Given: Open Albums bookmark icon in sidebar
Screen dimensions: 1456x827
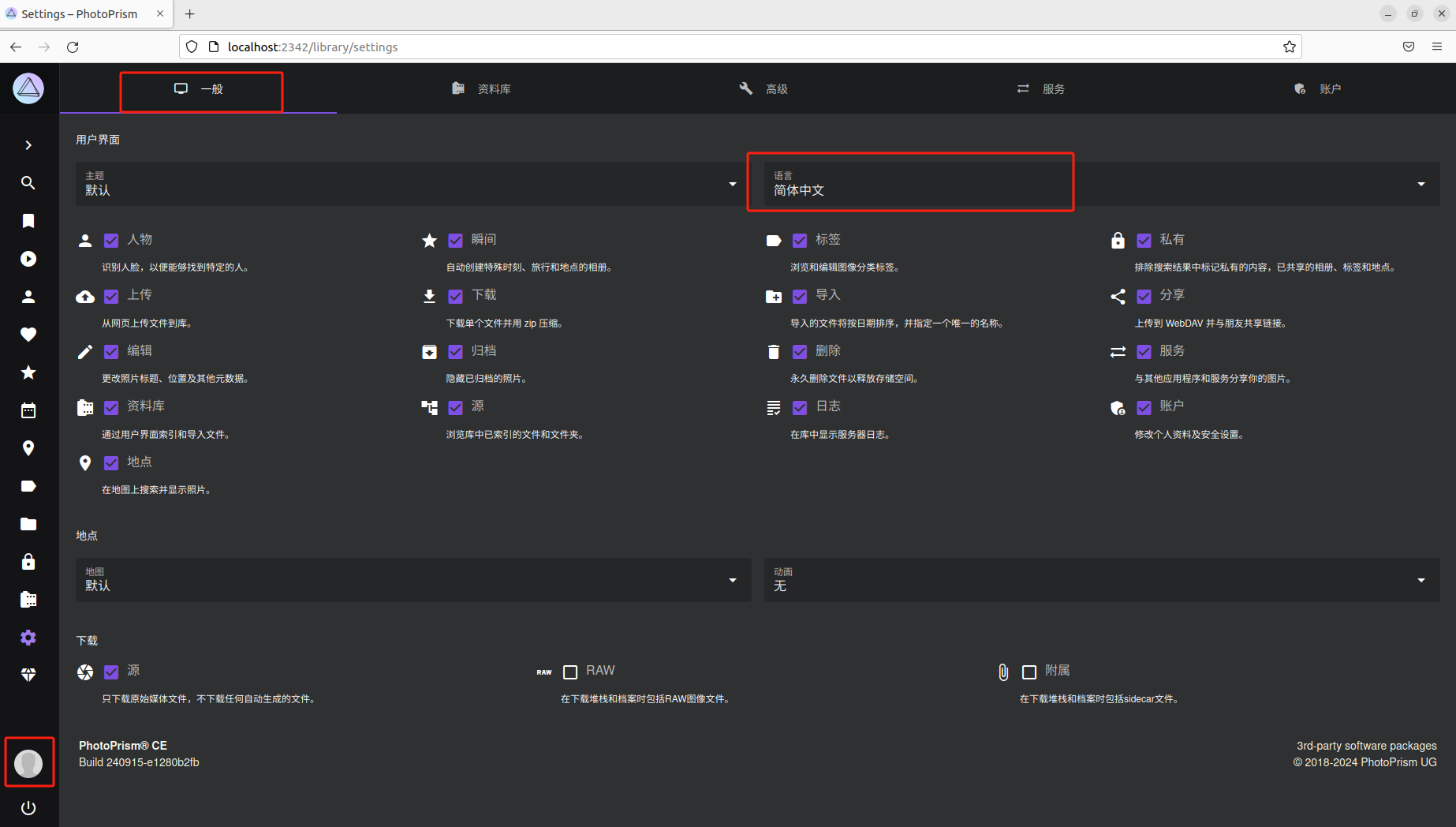Looking at the screenshot, I should point(28,221).
